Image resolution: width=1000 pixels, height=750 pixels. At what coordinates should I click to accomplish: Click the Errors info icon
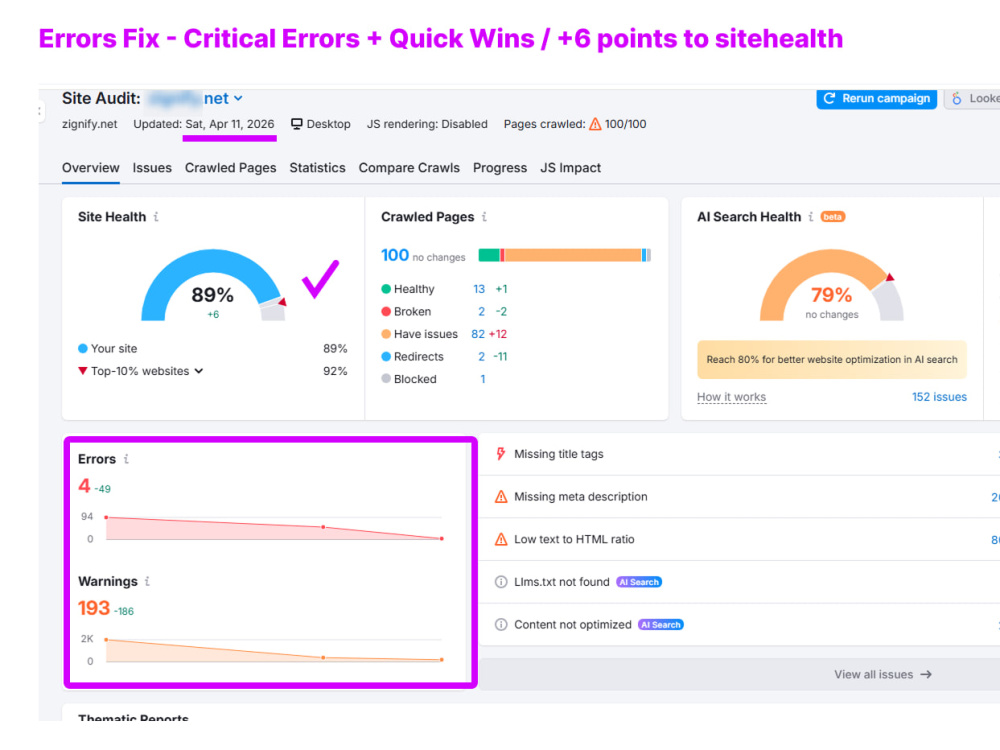(126, 459)
